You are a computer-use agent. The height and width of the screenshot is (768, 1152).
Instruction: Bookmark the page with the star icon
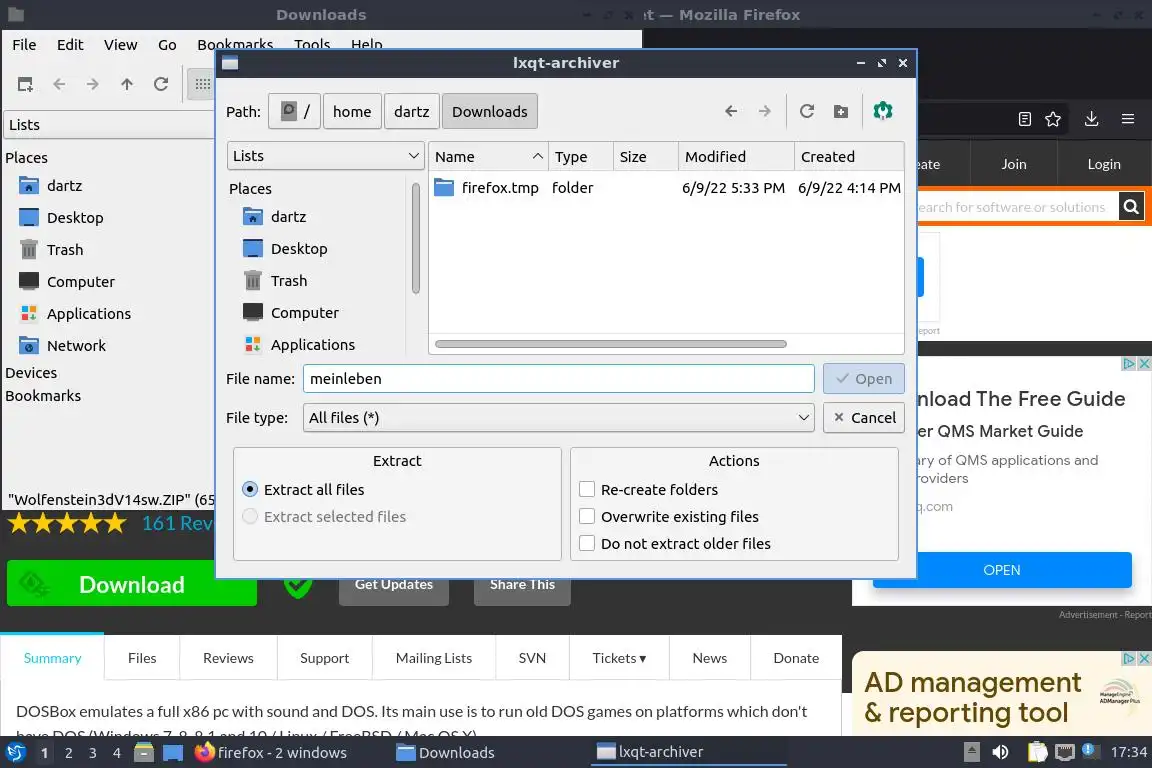[x=1053, y=119]
